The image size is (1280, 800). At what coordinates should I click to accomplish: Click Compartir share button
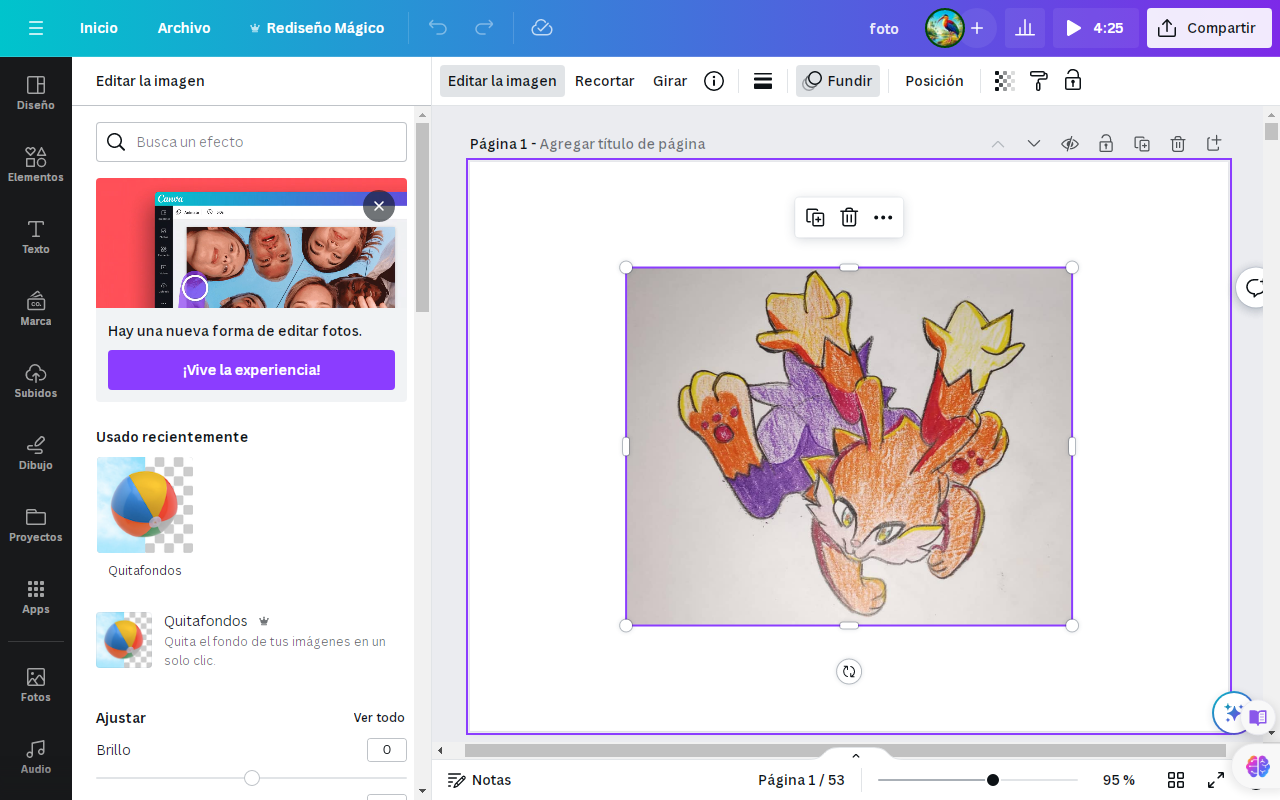pos(1209,28)
